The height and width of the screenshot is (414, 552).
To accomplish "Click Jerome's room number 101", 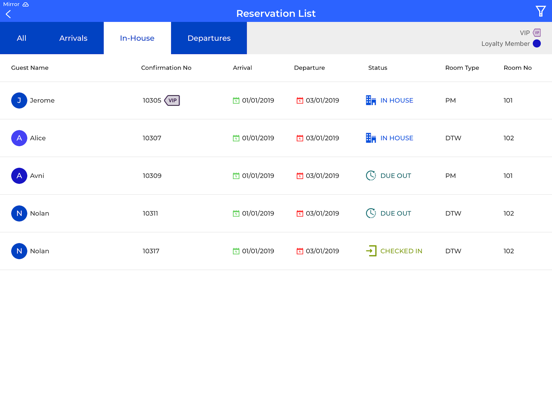I will [508, 100].
